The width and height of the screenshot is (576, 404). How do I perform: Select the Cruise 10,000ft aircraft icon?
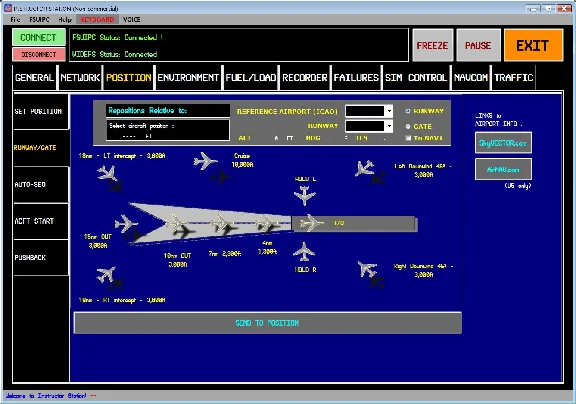click(205, 161)
